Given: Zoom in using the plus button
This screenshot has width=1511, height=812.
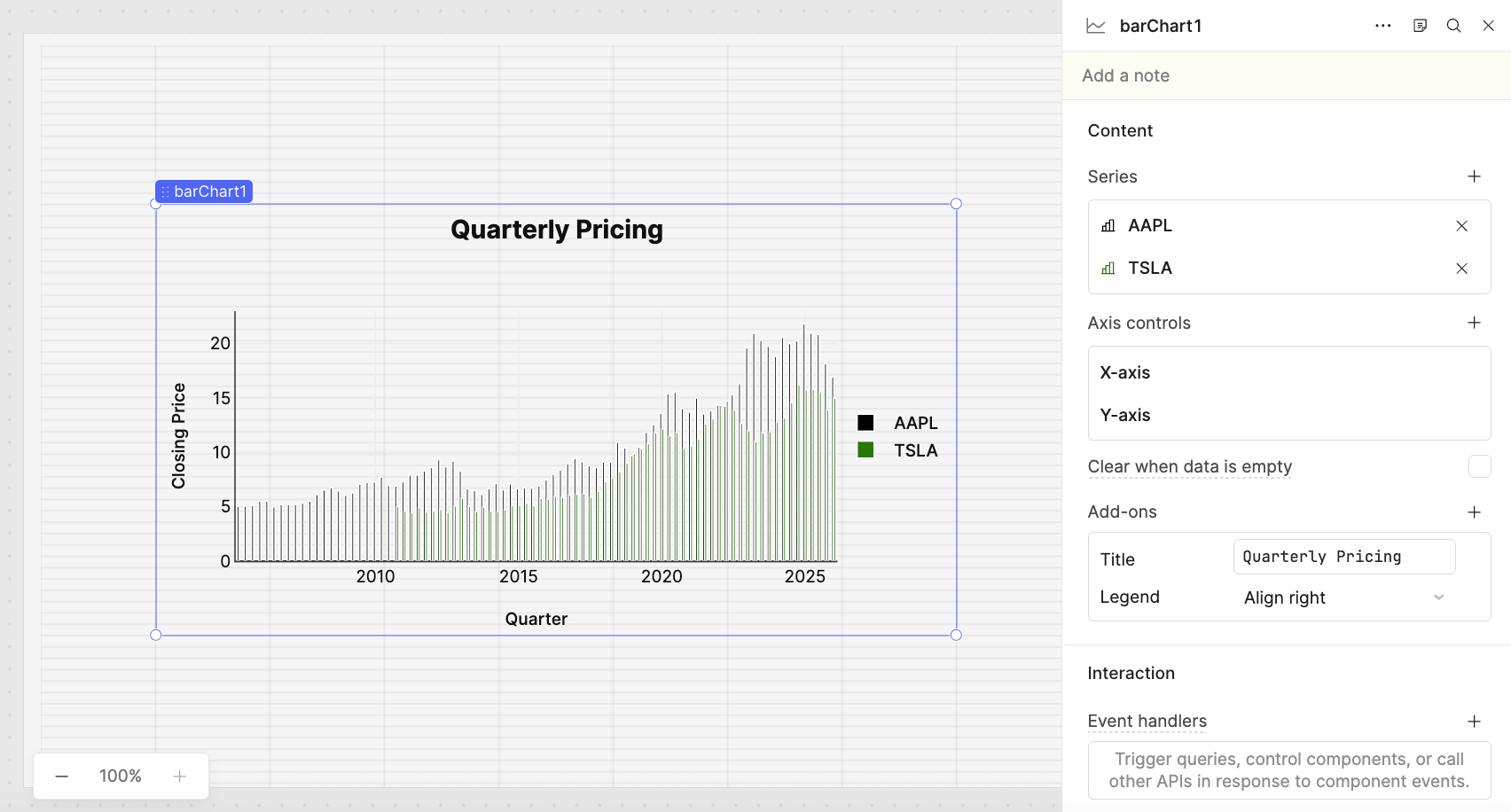Looking at the screenshot, I should coord(179,776).
